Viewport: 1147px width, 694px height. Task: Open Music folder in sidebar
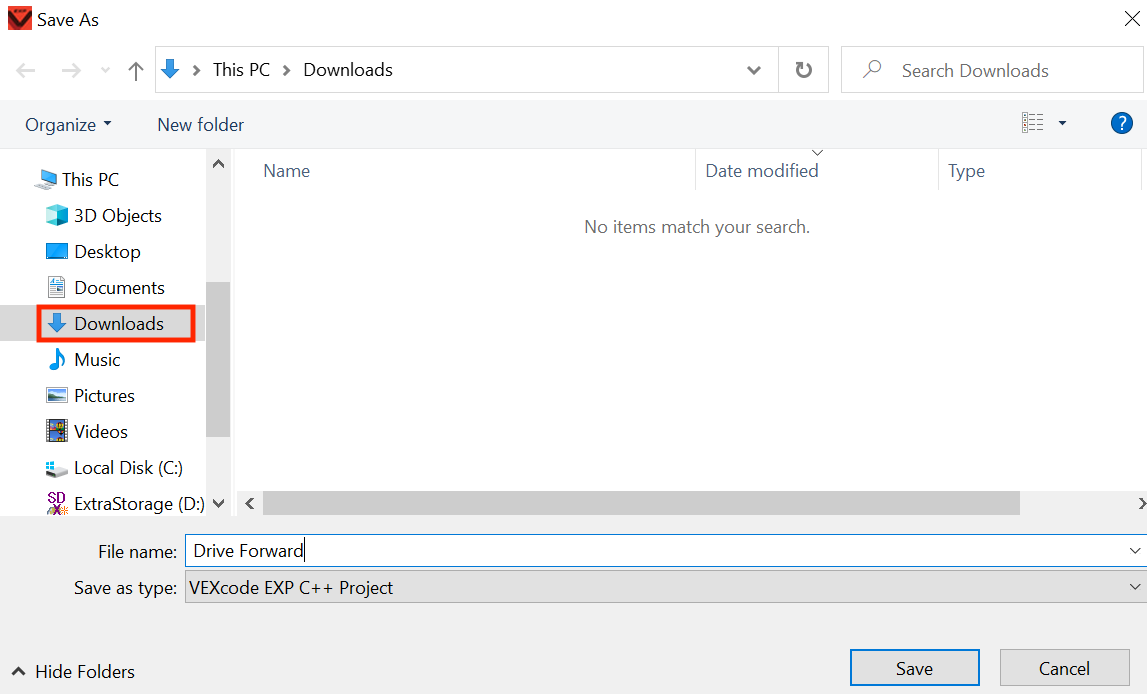[x=97, y=360]
